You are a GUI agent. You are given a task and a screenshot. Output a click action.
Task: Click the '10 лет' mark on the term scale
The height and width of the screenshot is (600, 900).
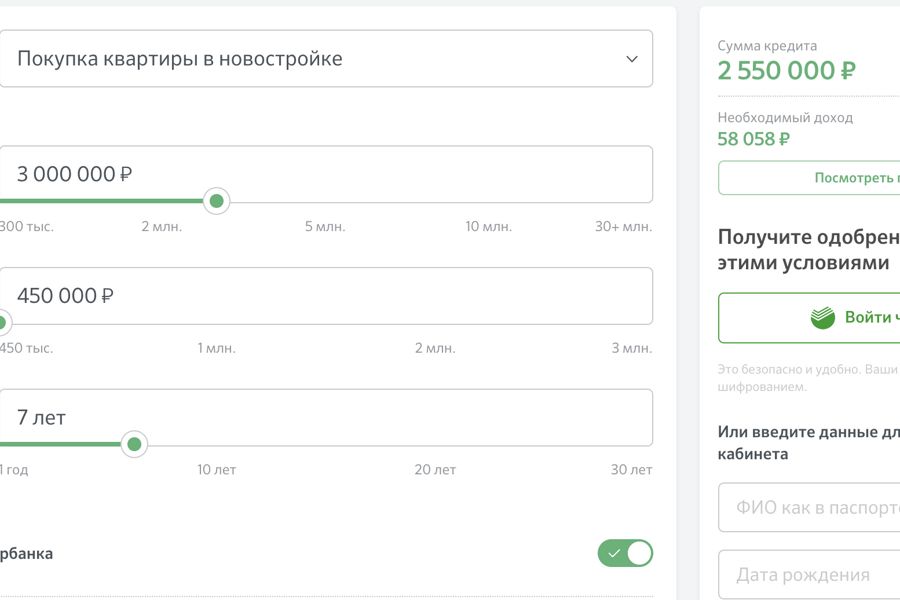point(216,470)
